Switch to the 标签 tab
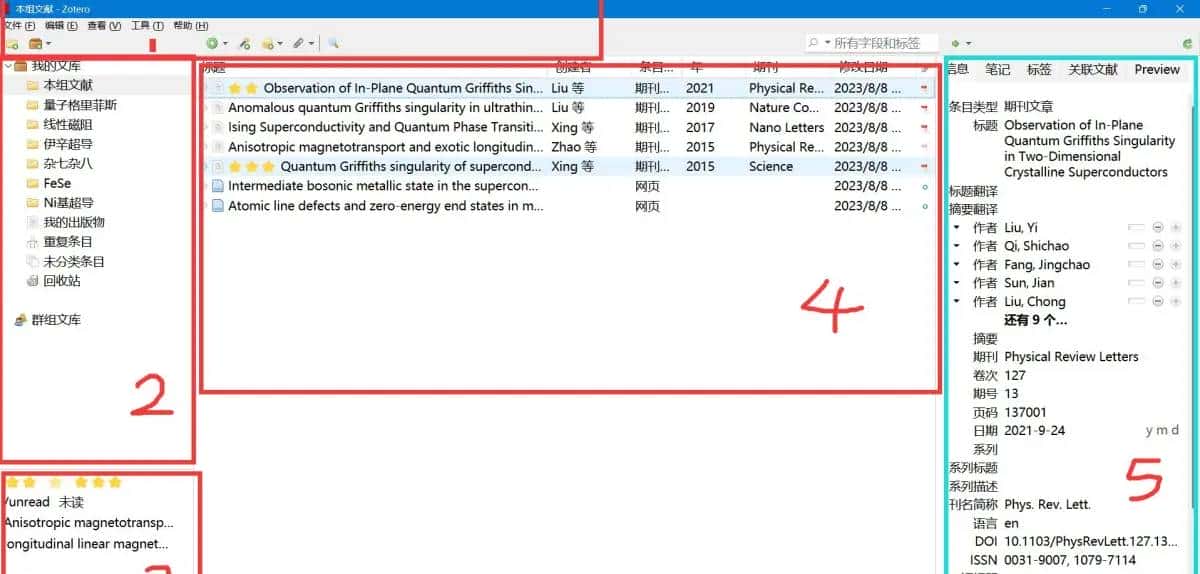The width and height of the screenshot is (1200, 574). (x=1039, y=70)
